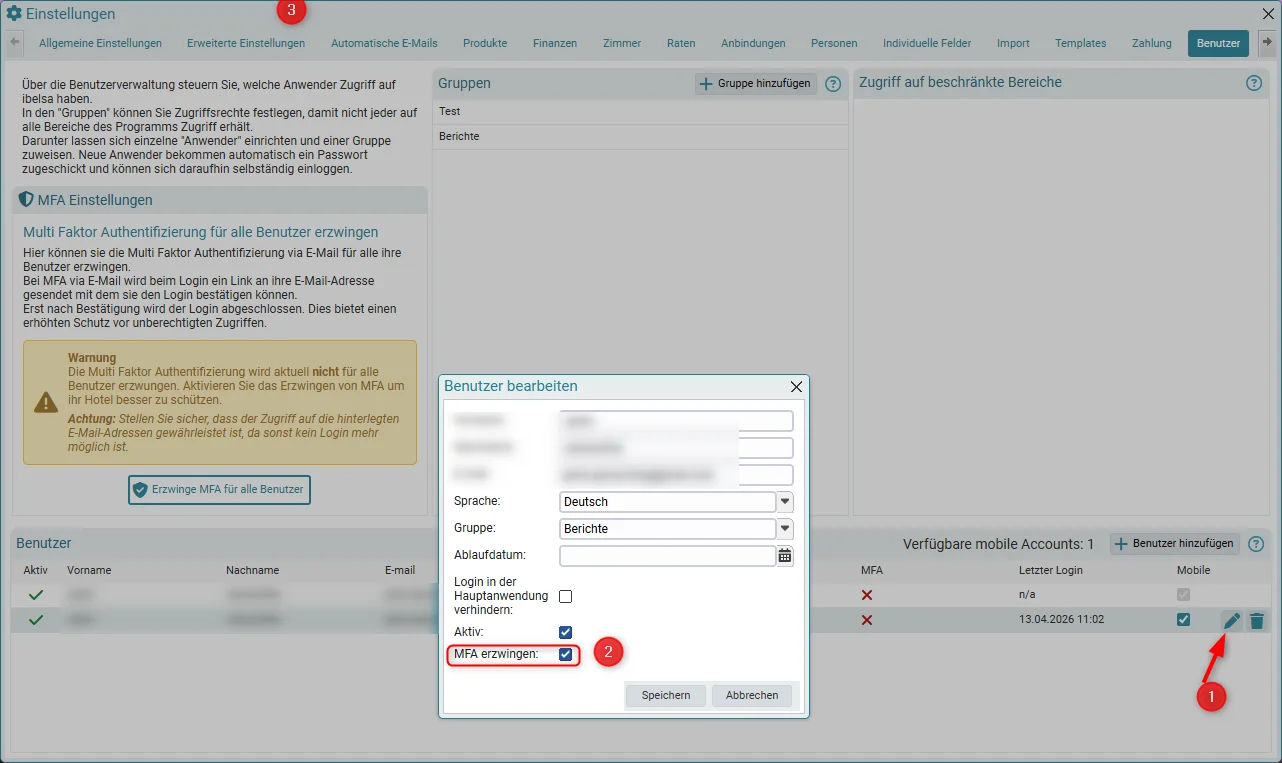Open help for Zugriff auf beschränkte Bereiche
The height and width of the screenshot is (763, 1282).
(x=1254, y=83)
